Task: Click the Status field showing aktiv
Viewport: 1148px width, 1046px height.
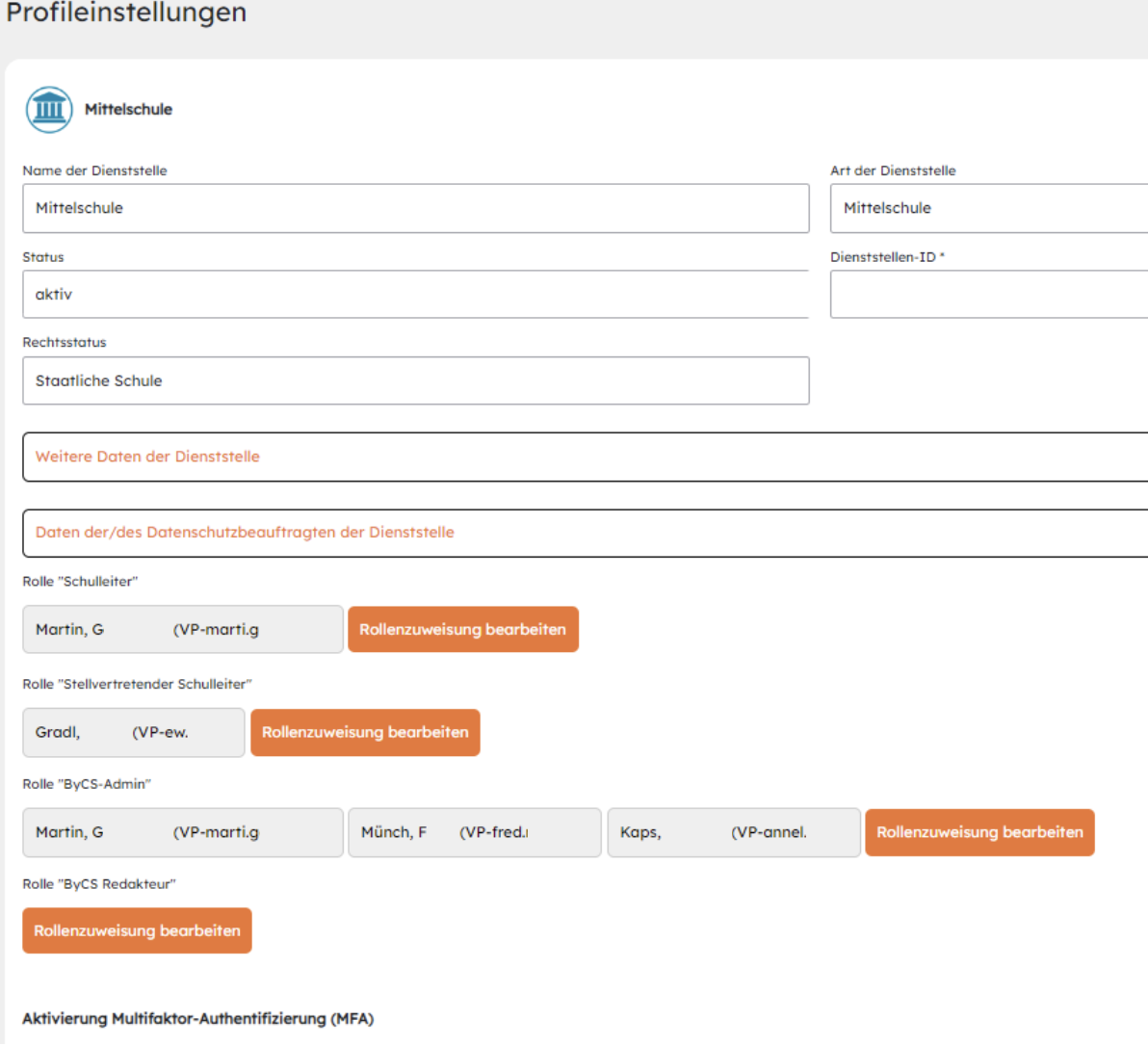Action: [x=415, y=295]
